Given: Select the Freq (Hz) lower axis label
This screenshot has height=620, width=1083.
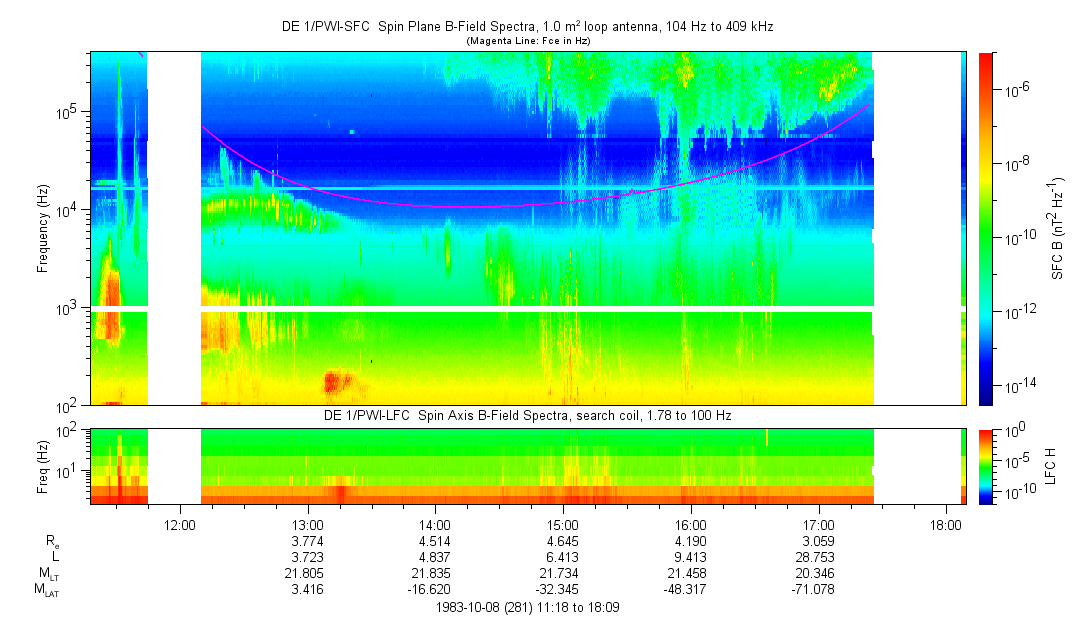Looking at the screenshot, I should pos(43,466).
